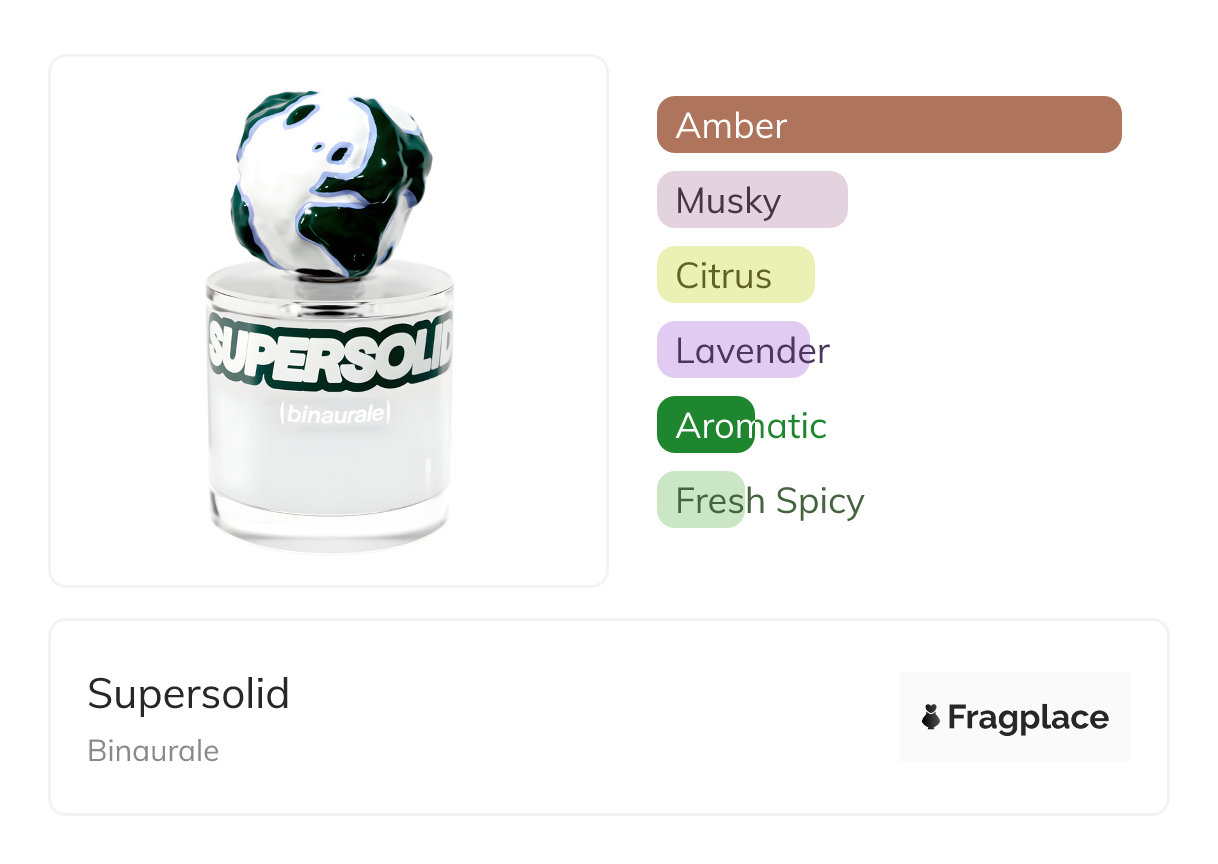This screenshot has height=864, width=1218.
Task: Click the Amber label text
Action: pyautogui.click(x=731, y=125)
